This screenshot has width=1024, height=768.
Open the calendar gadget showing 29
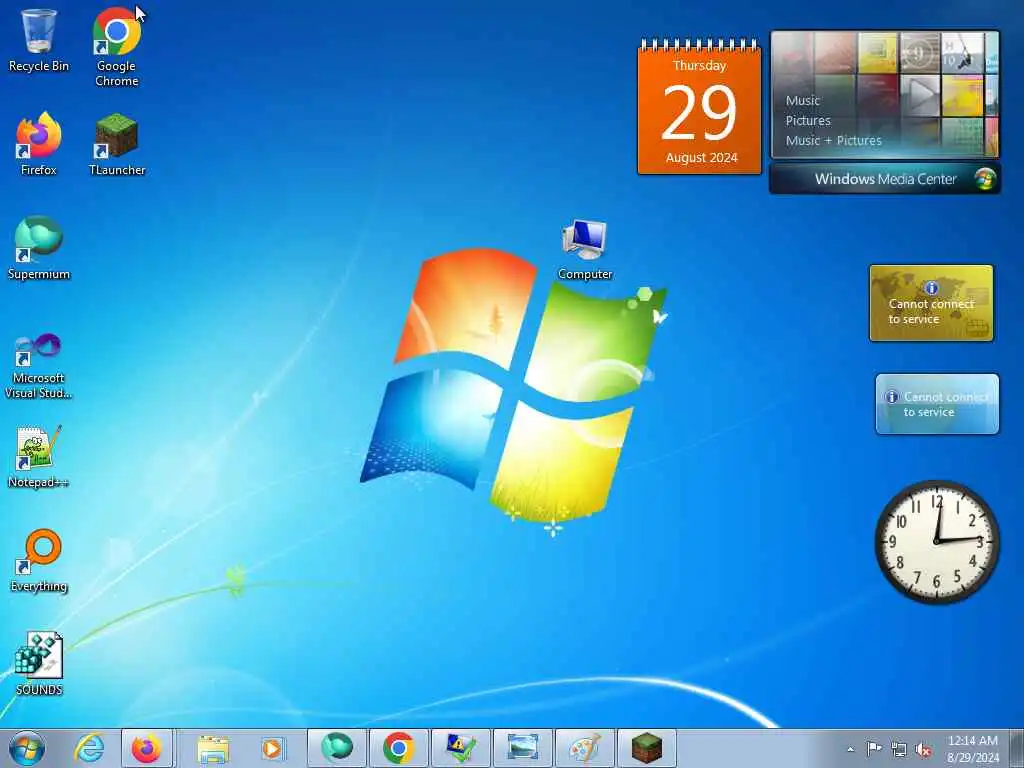coord(699,107)
